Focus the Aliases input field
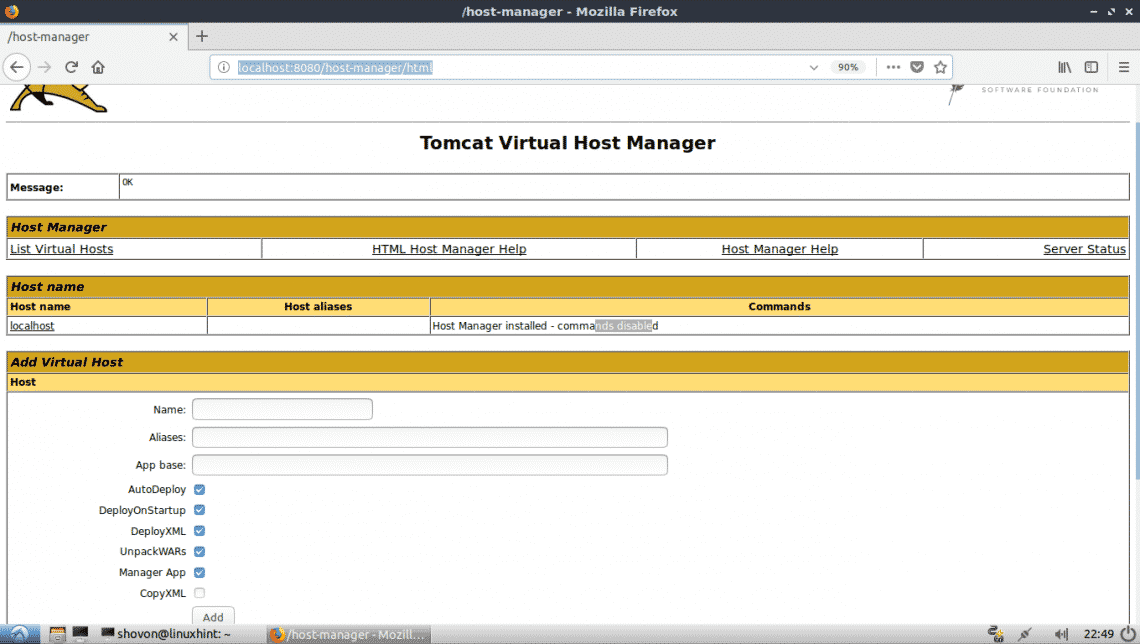 [x=430, y=437]
